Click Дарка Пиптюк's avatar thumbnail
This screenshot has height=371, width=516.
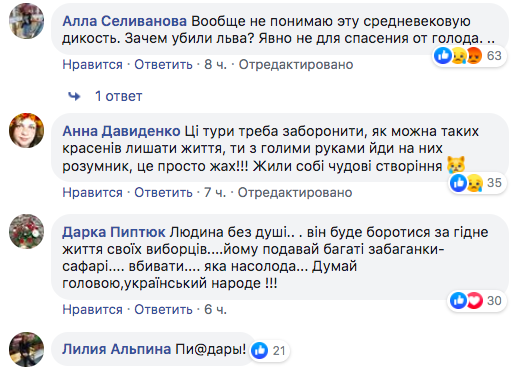[x=26, y=231]
